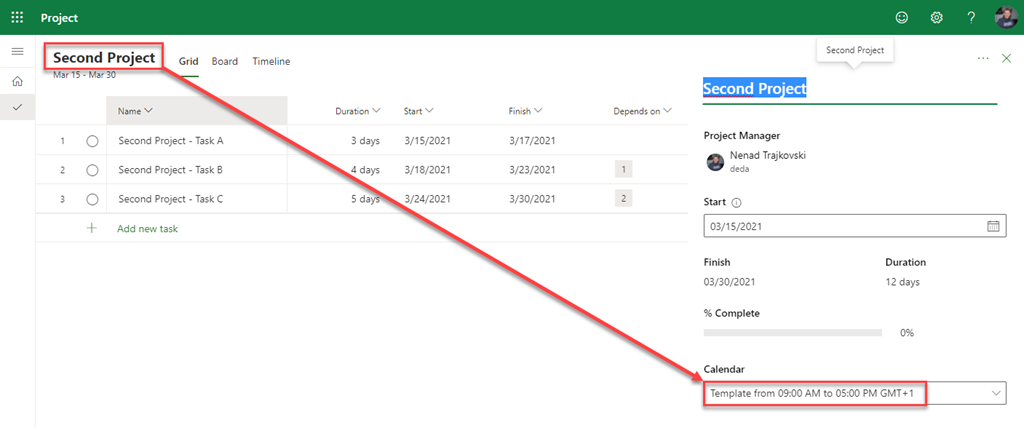
Task: Toggle the hamburger navigation menu
Action: [17, 51]
